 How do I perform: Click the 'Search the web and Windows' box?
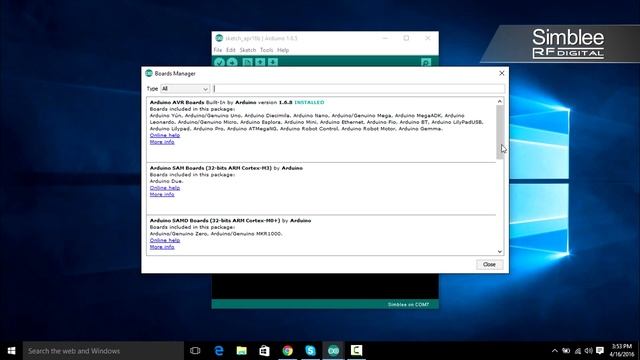[103, 351]
